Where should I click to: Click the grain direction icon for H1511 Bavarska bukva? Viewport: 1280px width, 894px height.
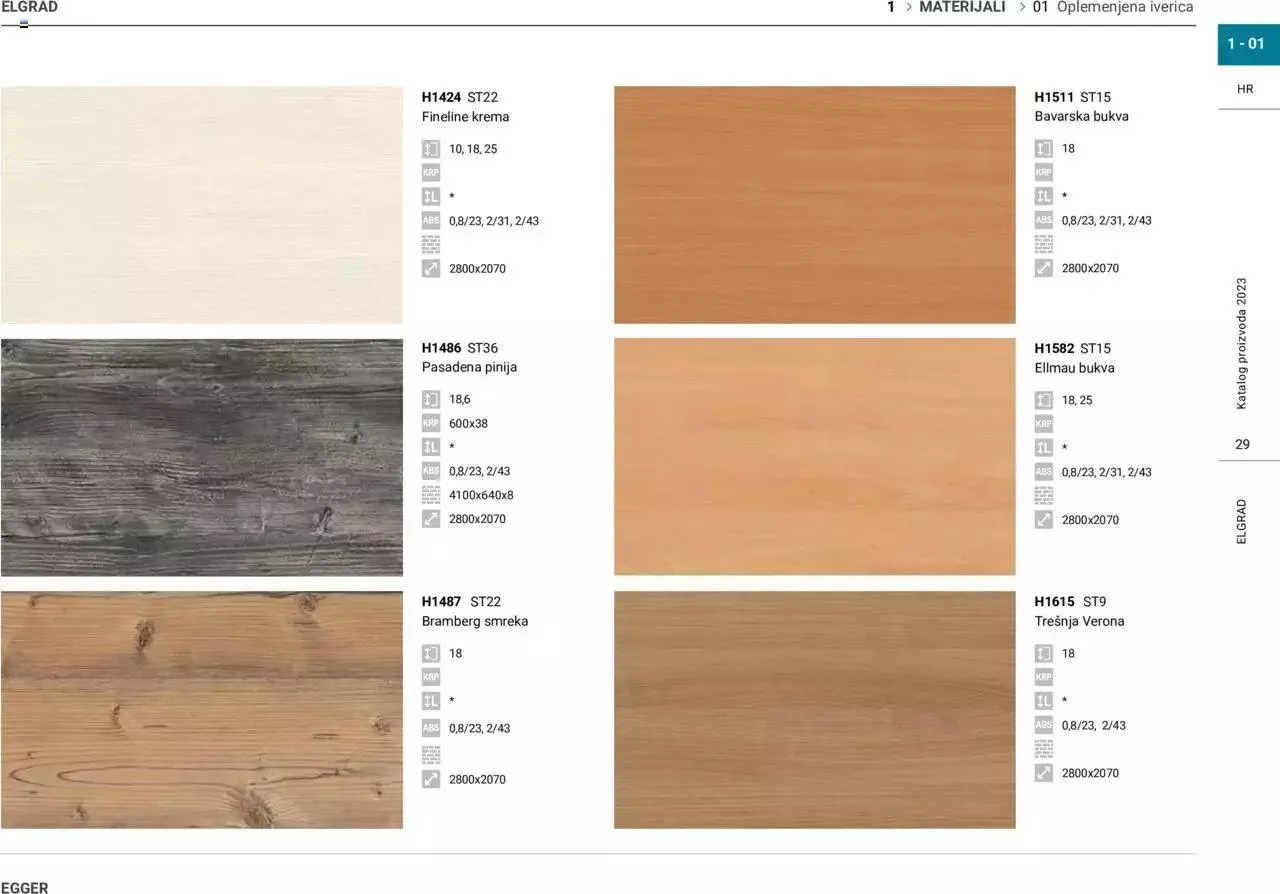[x=1043, y=196]
